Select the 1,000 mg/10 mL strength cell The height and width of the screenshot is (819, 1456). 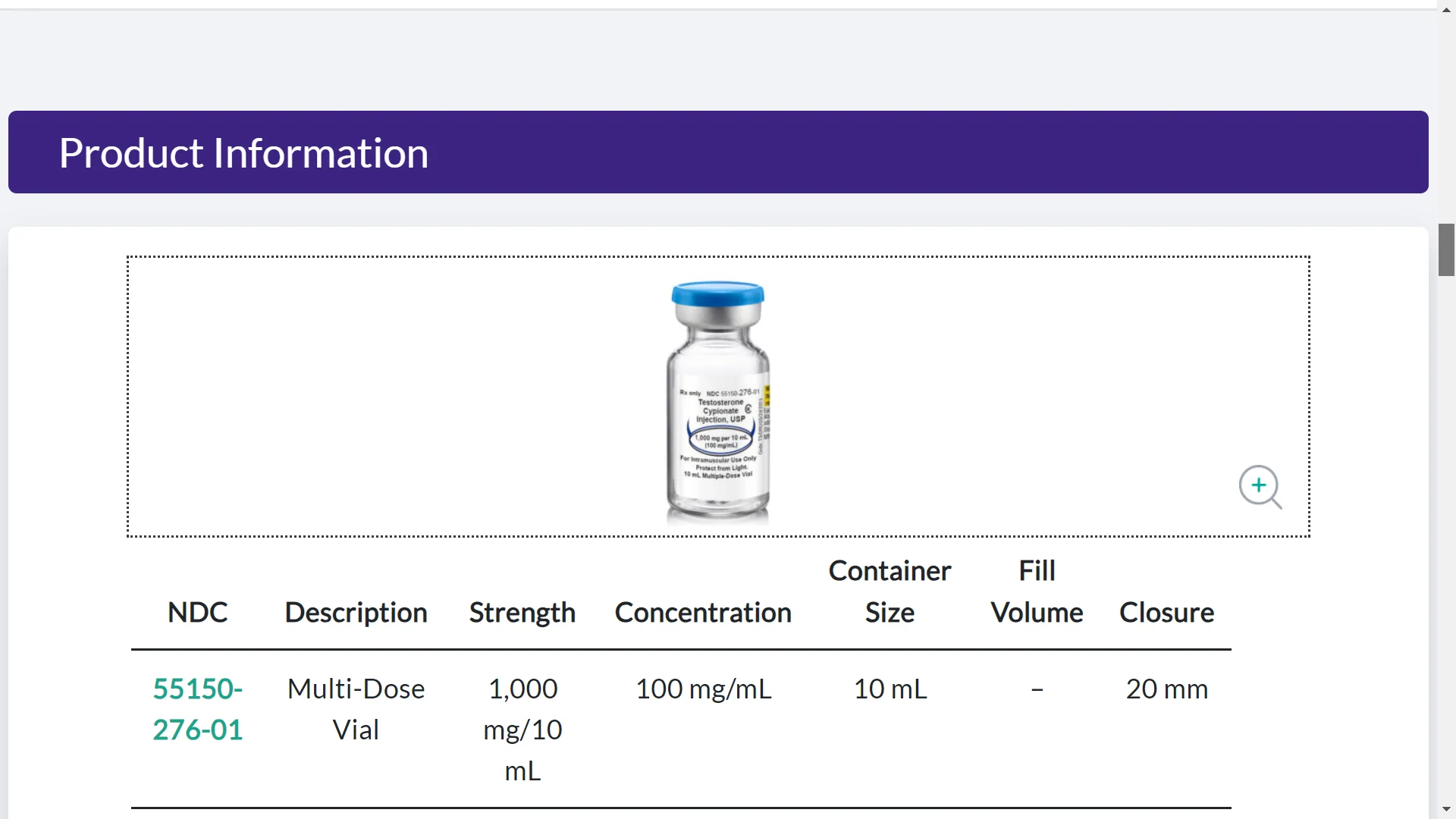522,730
